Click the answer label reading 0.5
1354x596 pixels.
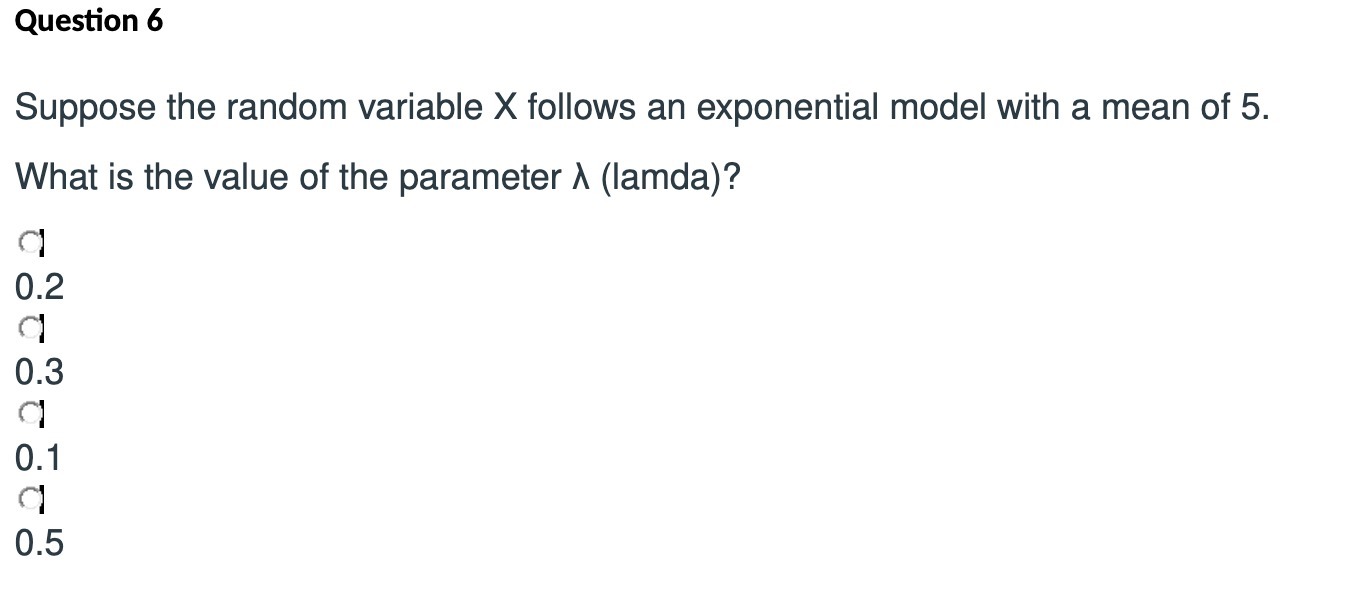[x=38, y=542]
